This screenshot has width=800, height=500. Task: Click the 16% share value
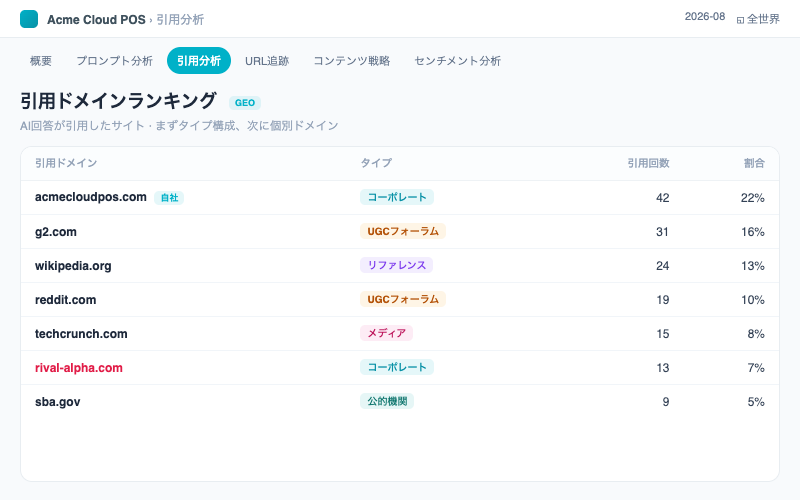pyautogui.click(x=753, y=232)
